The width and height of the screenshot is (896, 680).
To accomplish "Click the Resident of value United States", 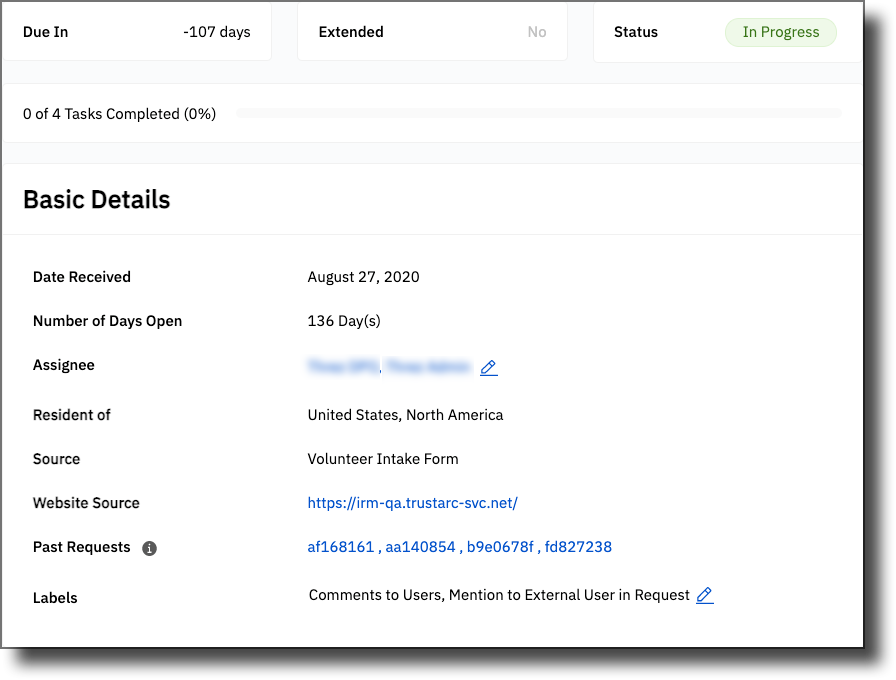I will click(x=404, y=414).
